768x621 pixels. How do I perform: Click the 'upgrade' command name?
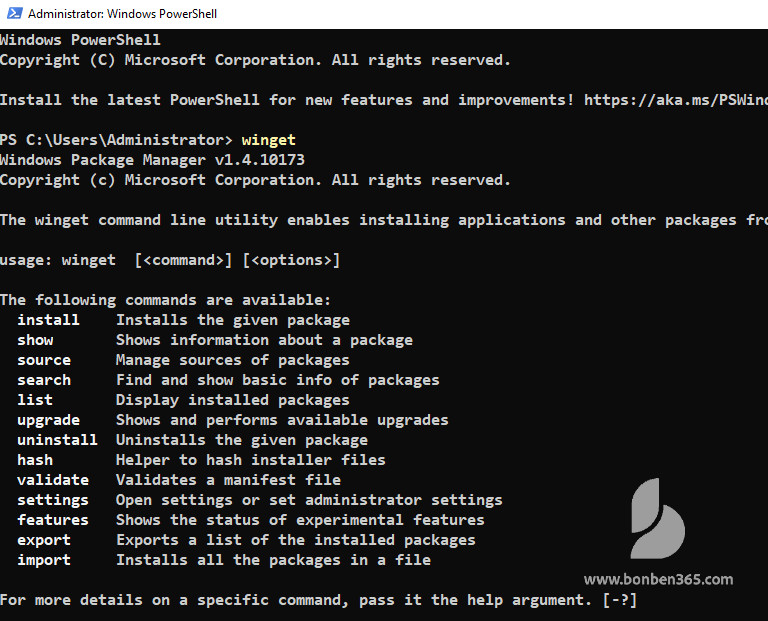pos(48,420)
